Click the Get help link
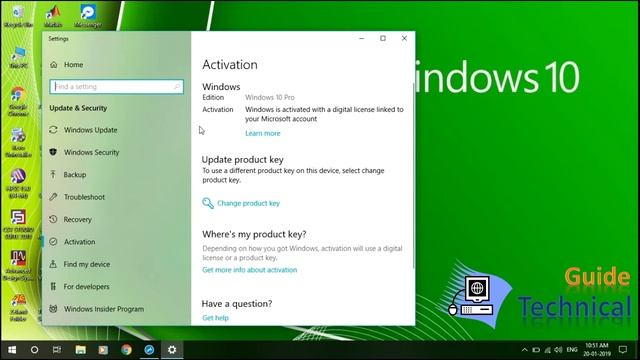This screenshot has height=360, width=640. [215, 318]
